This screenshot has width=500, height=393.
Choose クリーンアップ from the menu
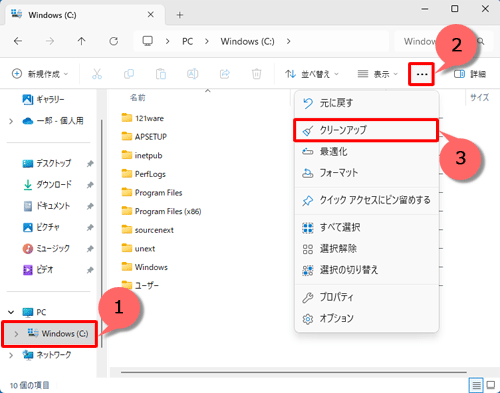(x=367, y=130)
